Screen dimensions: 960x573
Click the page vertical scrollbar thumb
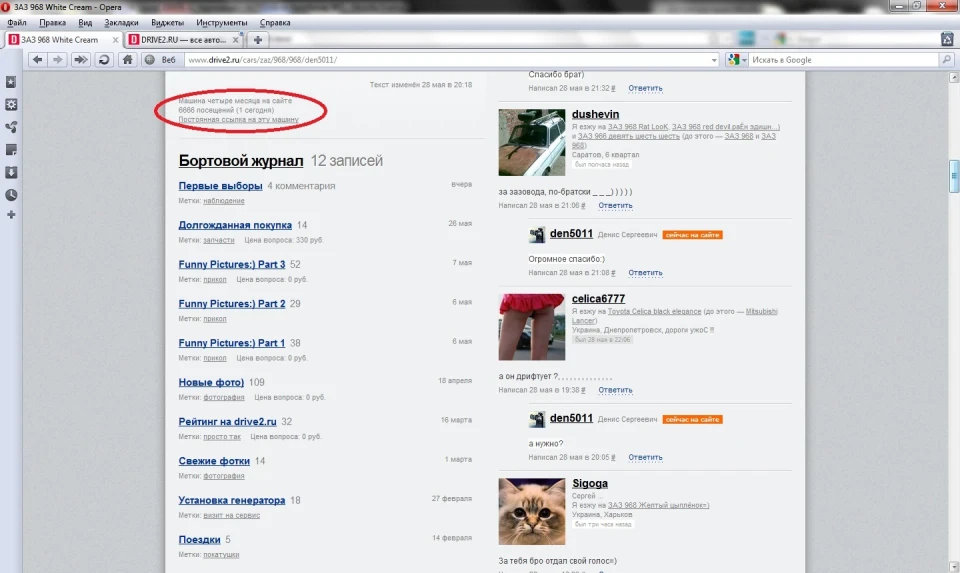[953, 177]
